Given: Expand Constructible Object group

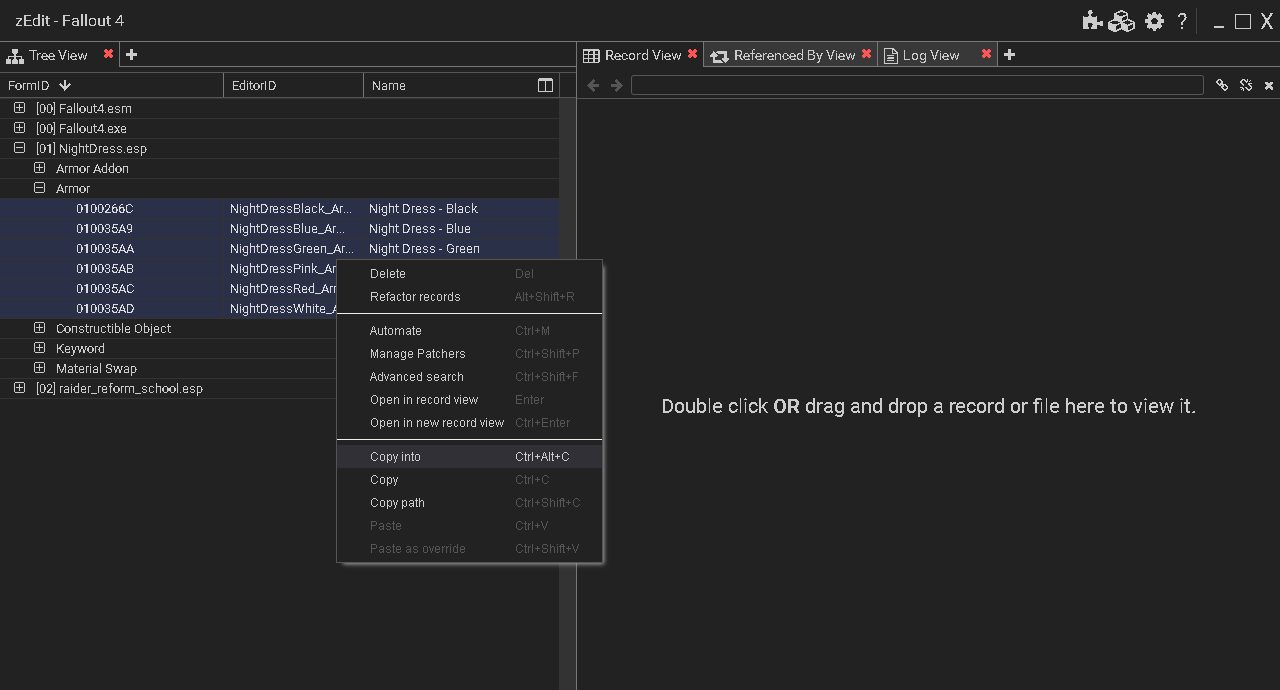Looking at the screenshot, I should point(39,328).
